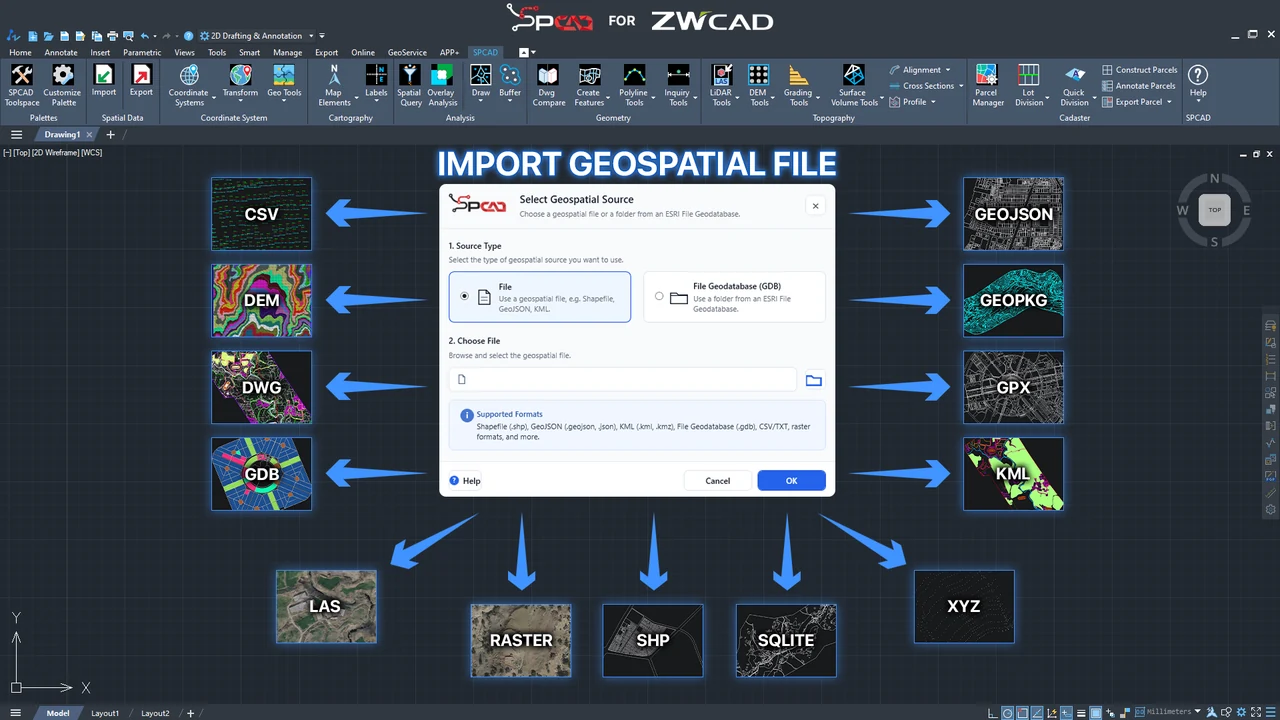The image size is (1280, 720).
Task: Choose the File Geodatabase (GDB) radio option
Action: pyautogui.click(x=659, y=297)
